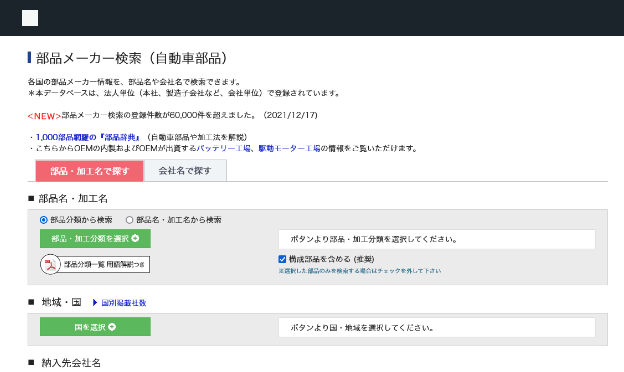Screen dimensions: 624x372
Task: Click the red <NEW> label
Action: click(x=44, y=116)
